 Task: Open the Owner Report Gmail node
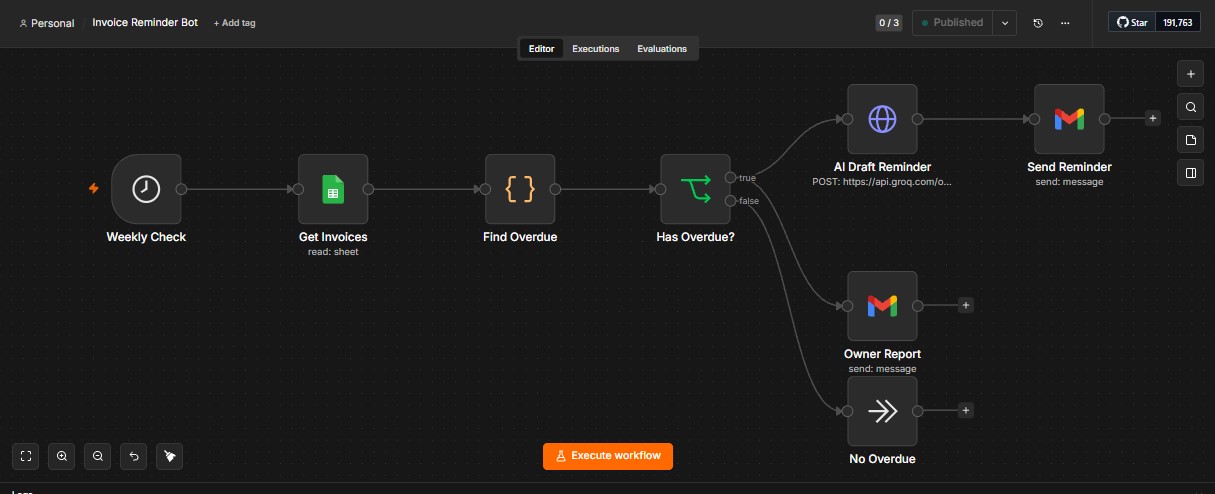tap(882, 306)
